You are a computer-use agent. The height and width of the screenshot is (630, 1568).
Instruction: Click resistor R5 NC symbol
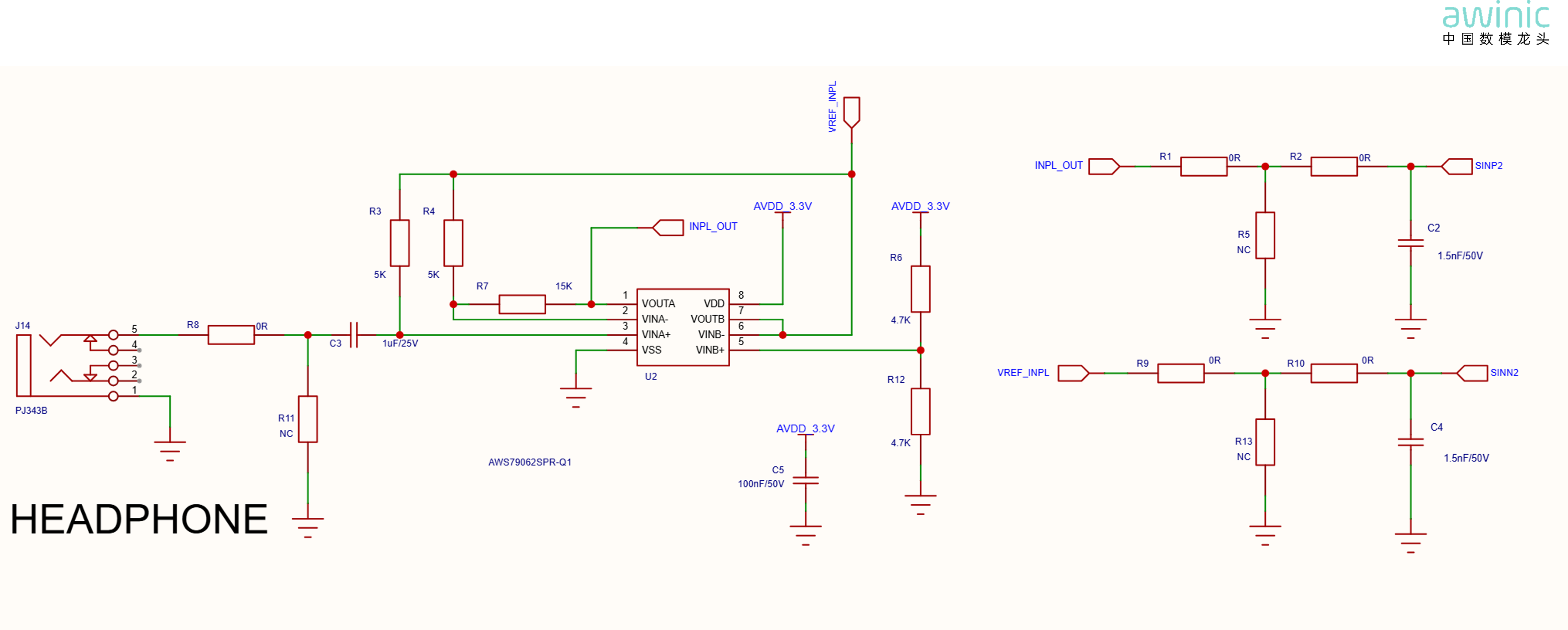[1265, 236]
